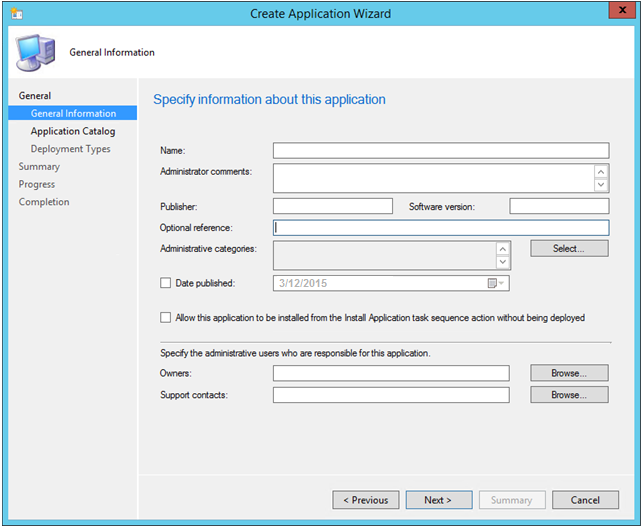Check Allow install from task sequence option
Viewport: 644px width, 528px height.
point(166,318)
